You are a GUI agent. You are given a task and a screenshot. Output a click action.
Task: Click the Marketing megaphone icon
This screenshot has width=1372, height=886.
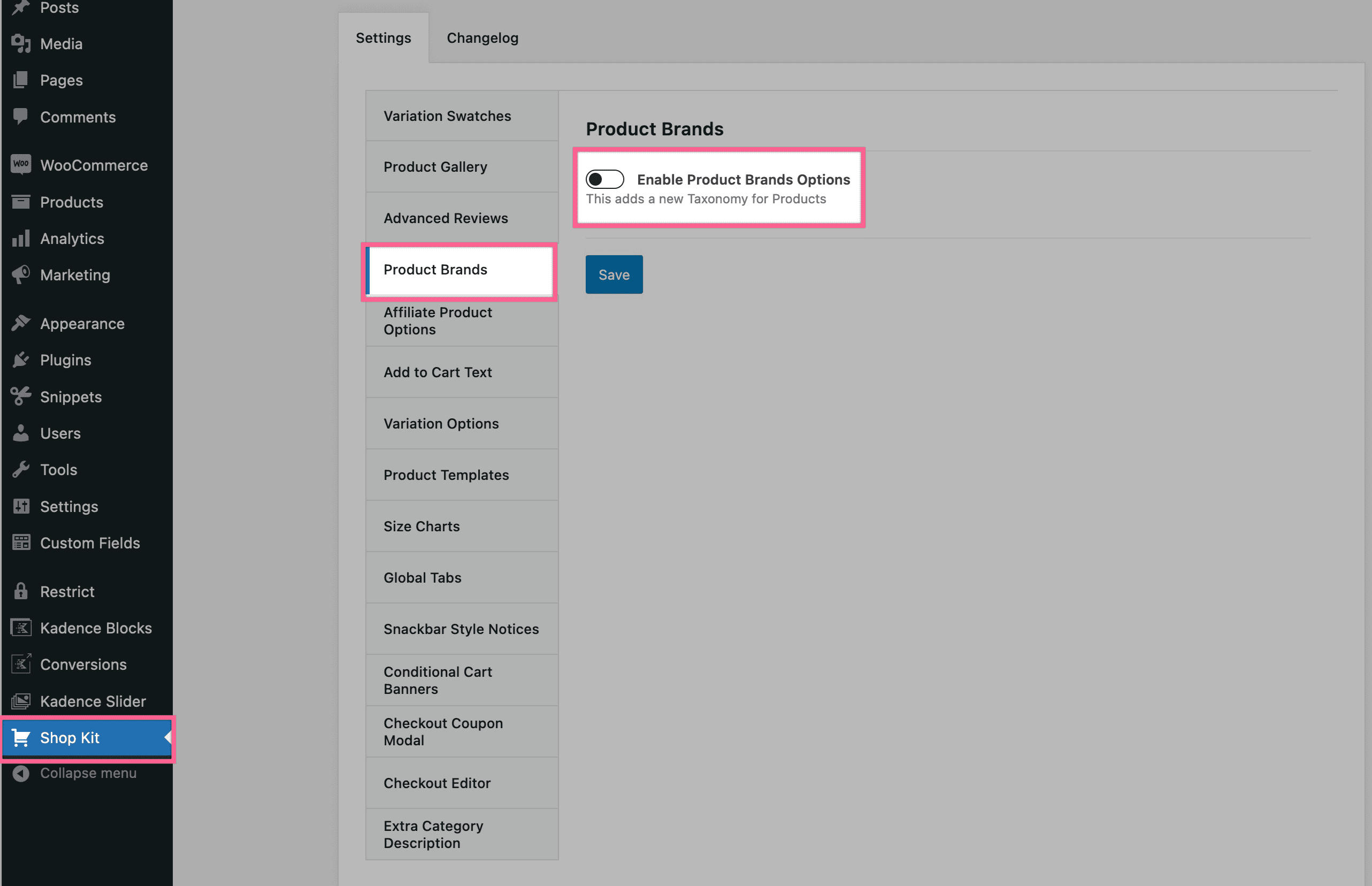[x=21, y=275]
